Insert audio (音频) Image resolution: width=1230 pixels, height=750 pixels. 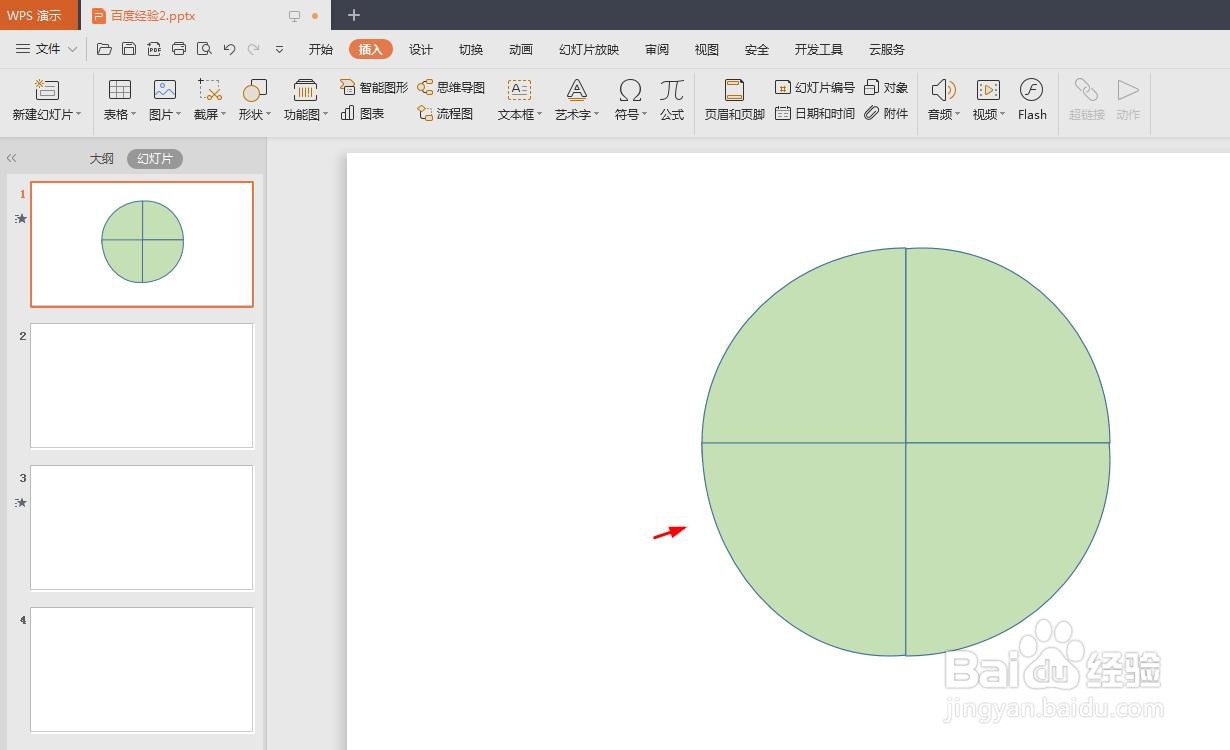[943, 100]
